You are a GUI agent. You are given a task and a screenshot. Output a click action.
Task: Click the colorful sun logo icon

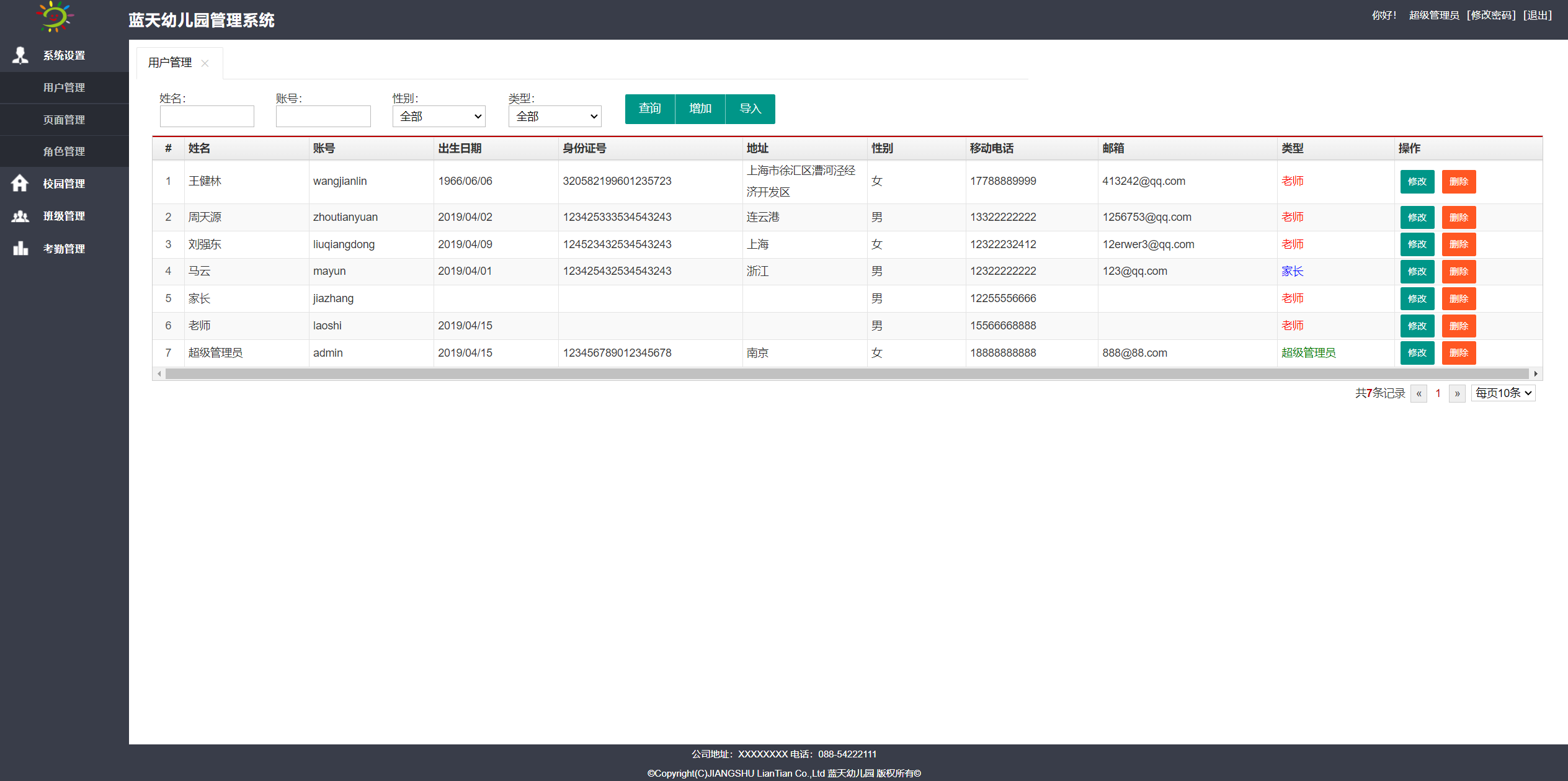pos(55,17)
